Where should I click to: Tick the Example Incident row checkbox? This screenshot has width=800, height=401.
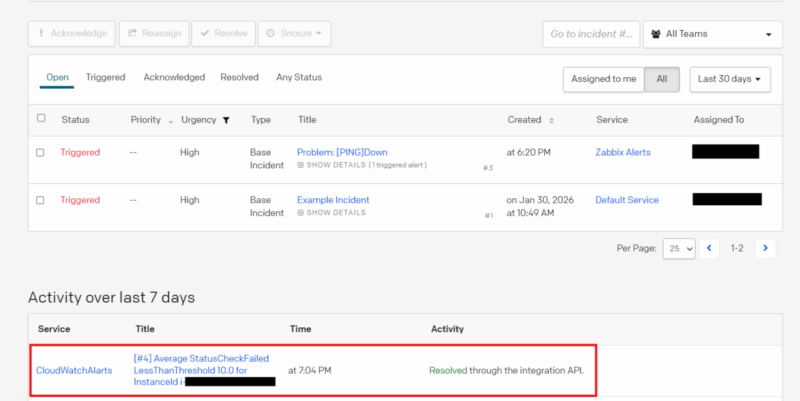coord(41,200)
